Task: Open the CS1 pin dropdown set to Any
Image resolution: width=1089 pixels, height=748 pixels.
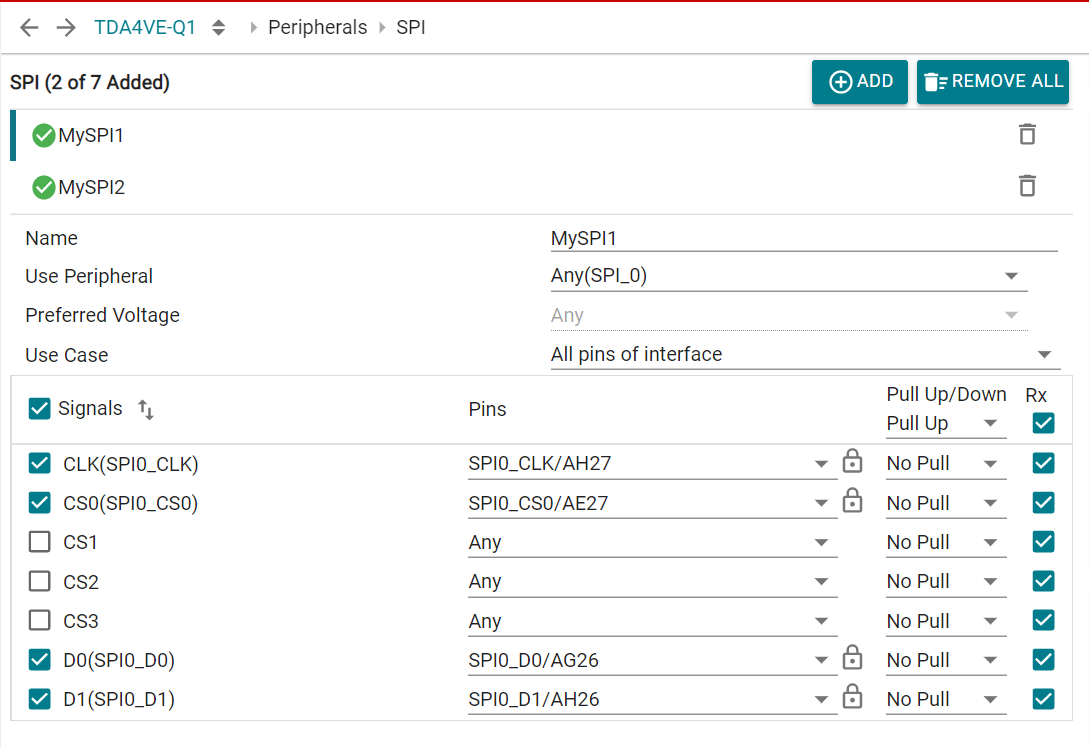Action: point(652,542)
